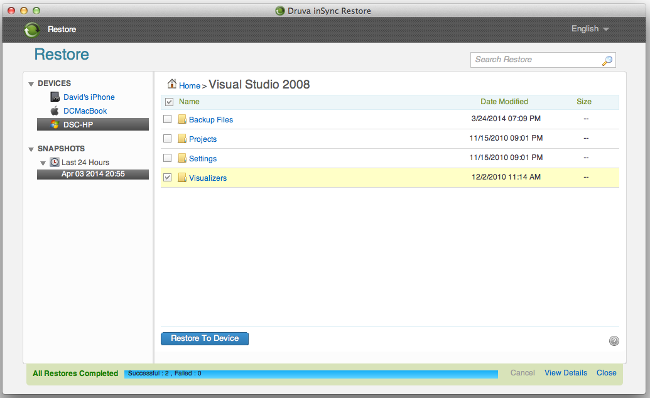
Task: Check the Settings folder checkbox
Action: (x=167, y=158)
